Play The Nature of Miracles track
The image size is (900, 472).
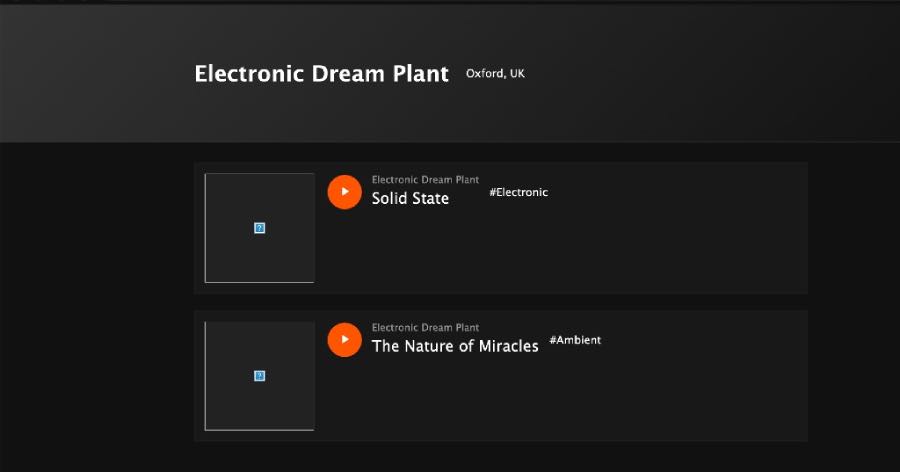coord(344,340)
